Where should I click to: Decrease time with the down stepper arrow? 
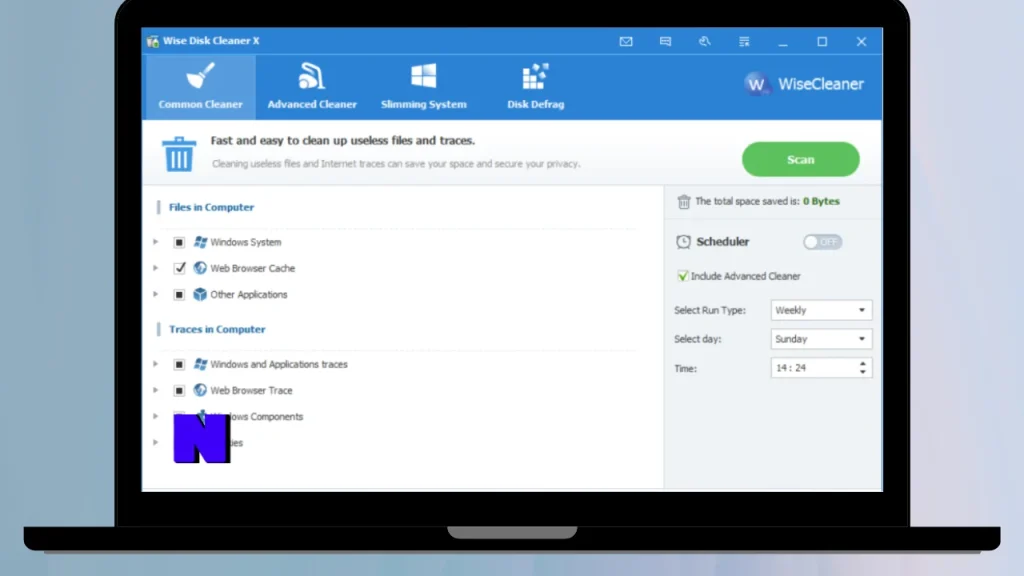(x=863, y=372)
